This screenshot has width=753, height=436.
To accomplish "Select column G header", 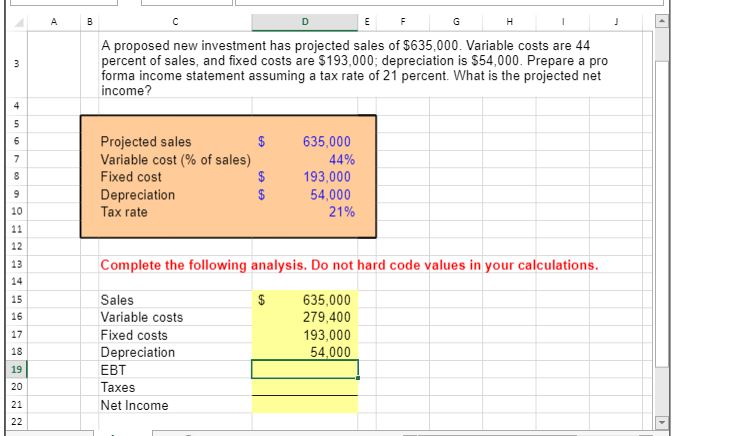I will click(456, 22).
